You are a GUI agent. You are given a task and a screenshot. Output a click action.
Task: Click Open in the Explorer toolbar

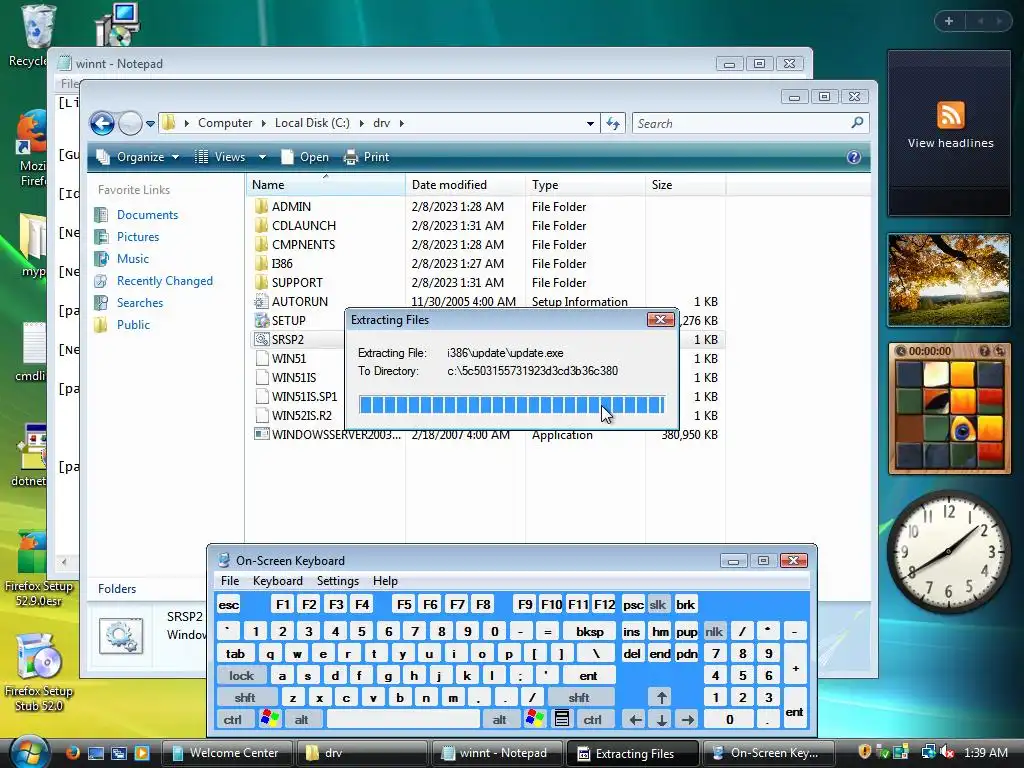pos(305,157)
